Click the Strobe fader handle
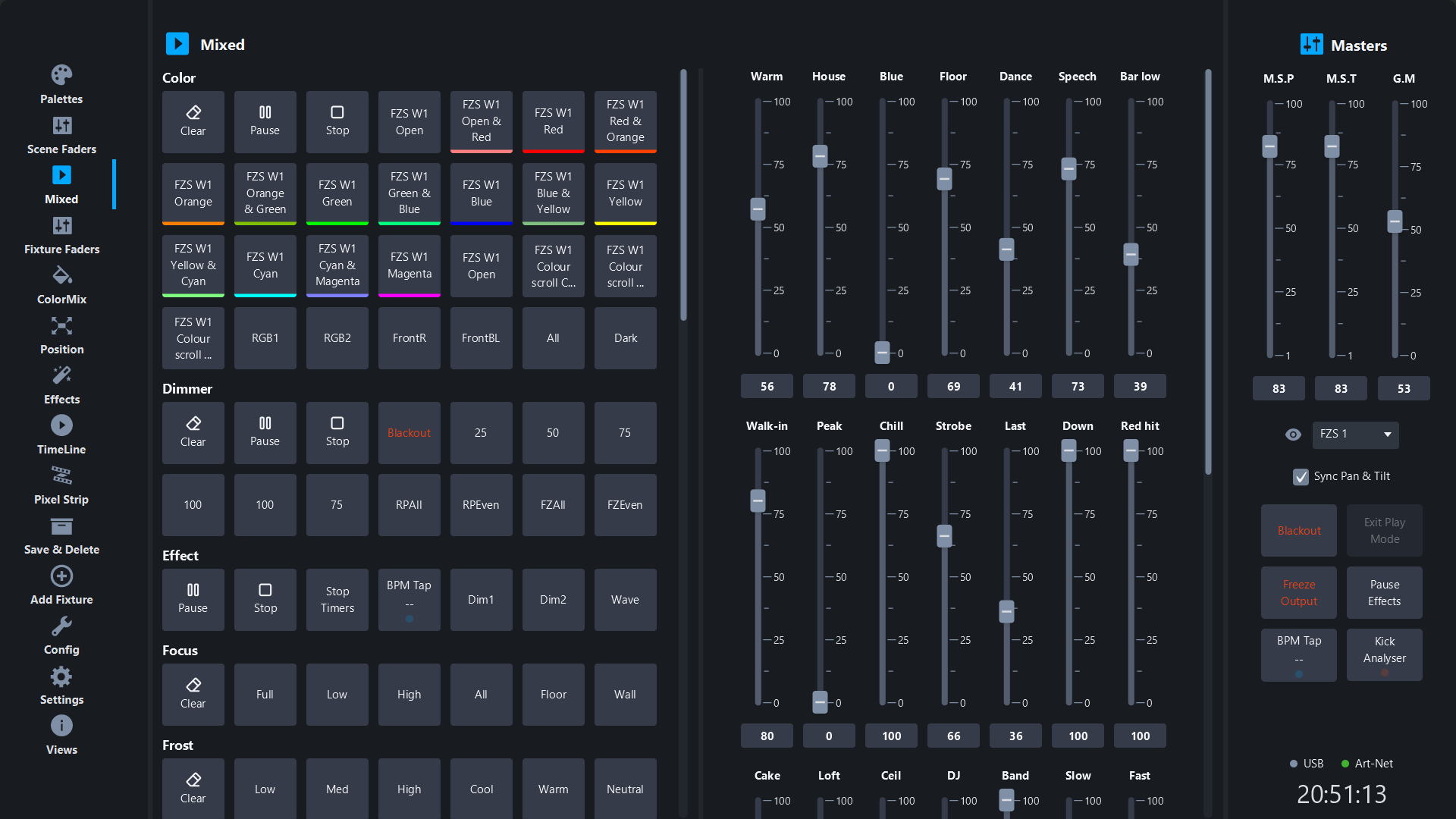This screenshot has width=1456, height=819. (x=944, y=536)
